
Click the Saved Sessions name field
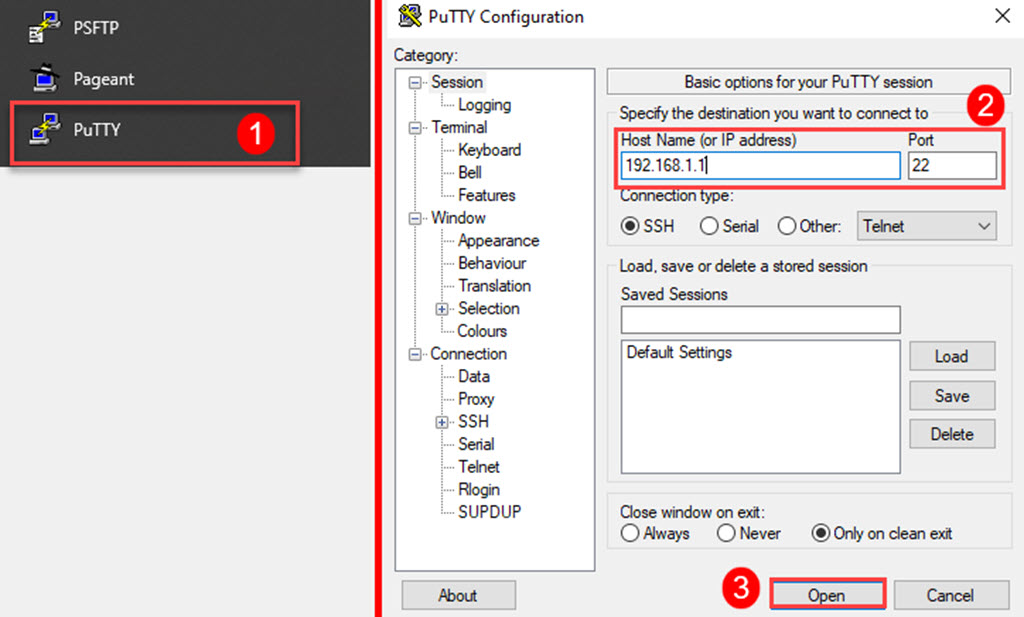[760, 320]
